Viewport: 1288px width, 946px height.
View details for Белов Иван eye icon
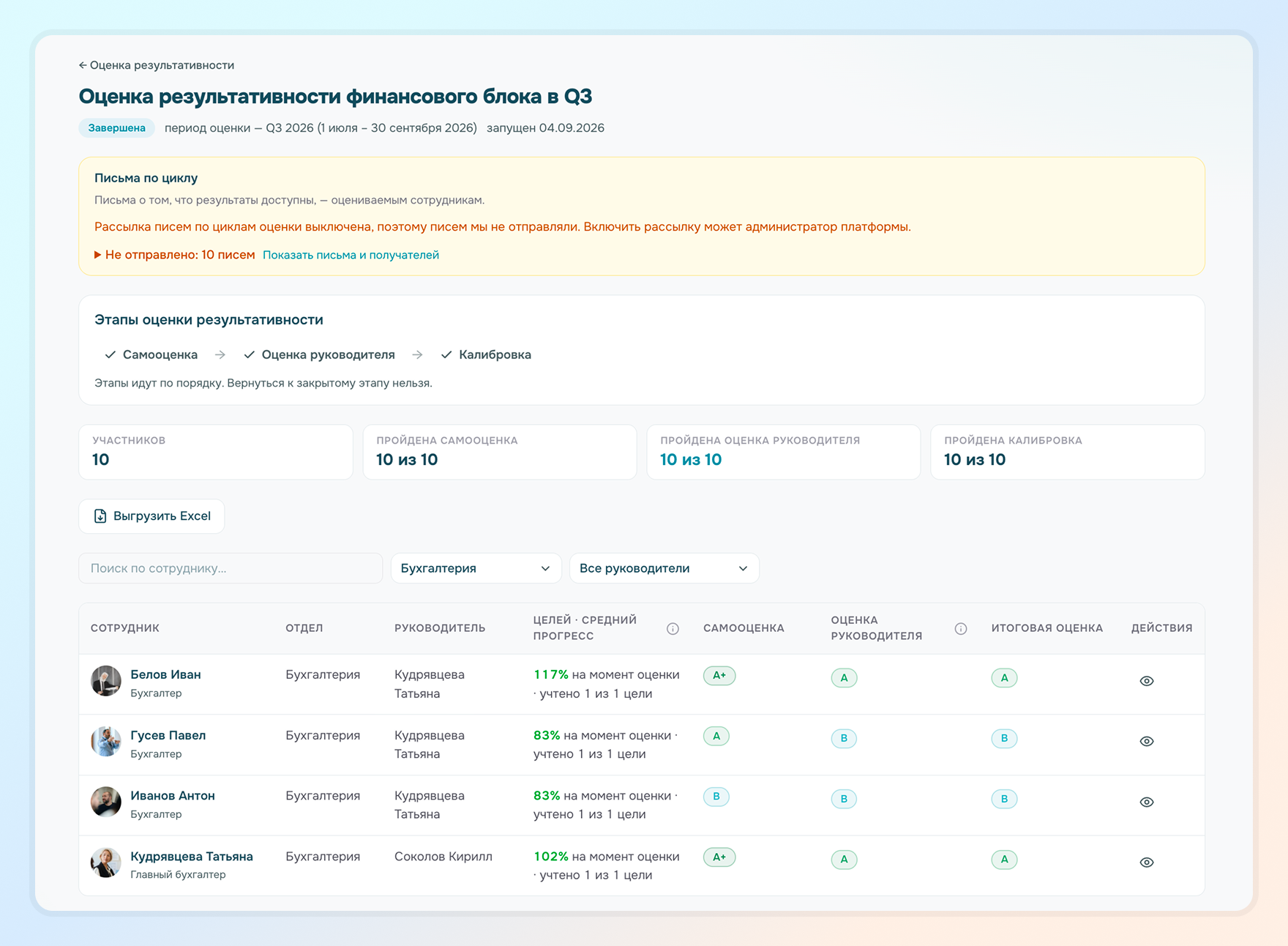(x=1147, y=681)
